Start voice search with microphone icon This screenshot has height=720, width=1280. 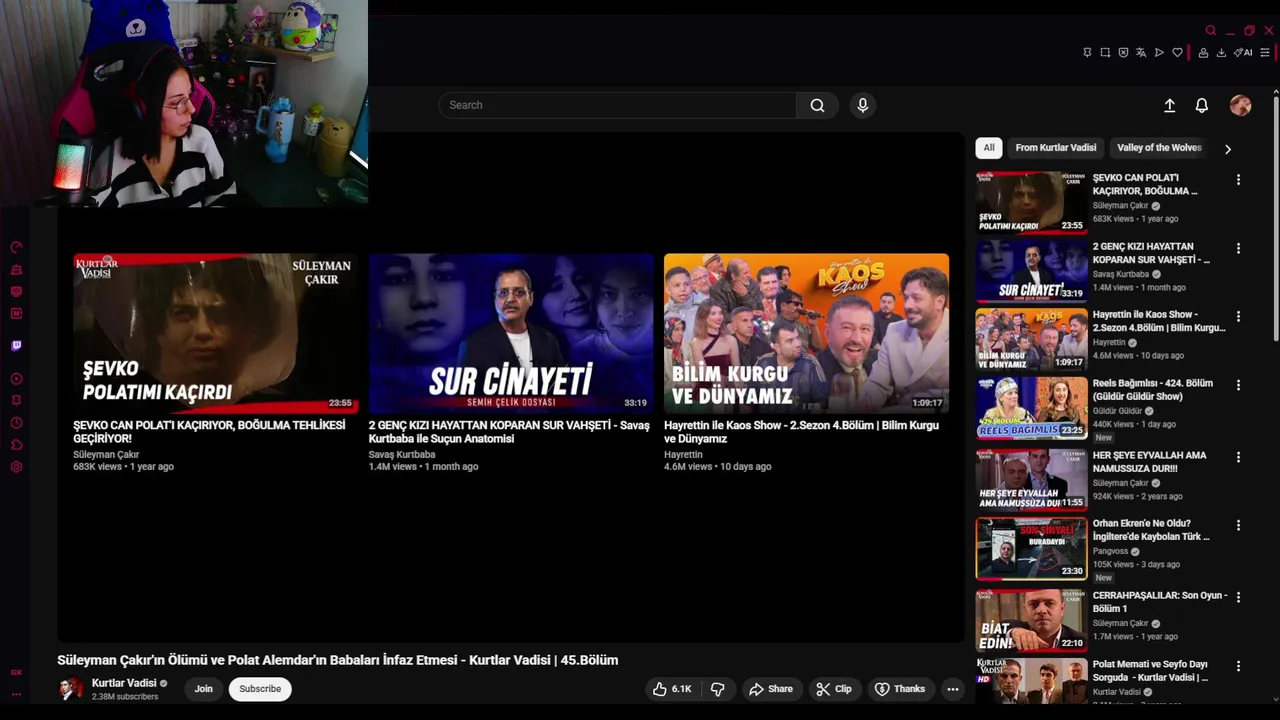coord(862,105)
